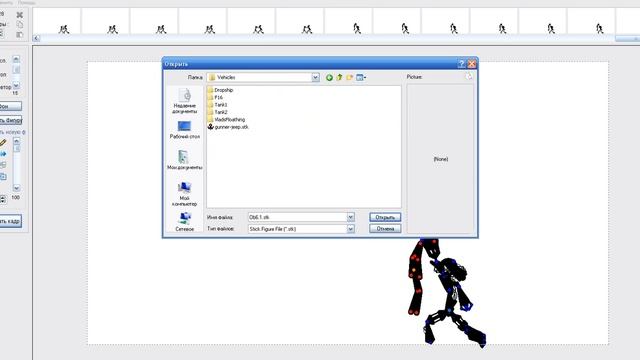Image resolution: width=640 pixels, height=360 pixels.
Task: Select the gunner-jeep.stk file
Action: pyautogui.click(x=228, y=127)
